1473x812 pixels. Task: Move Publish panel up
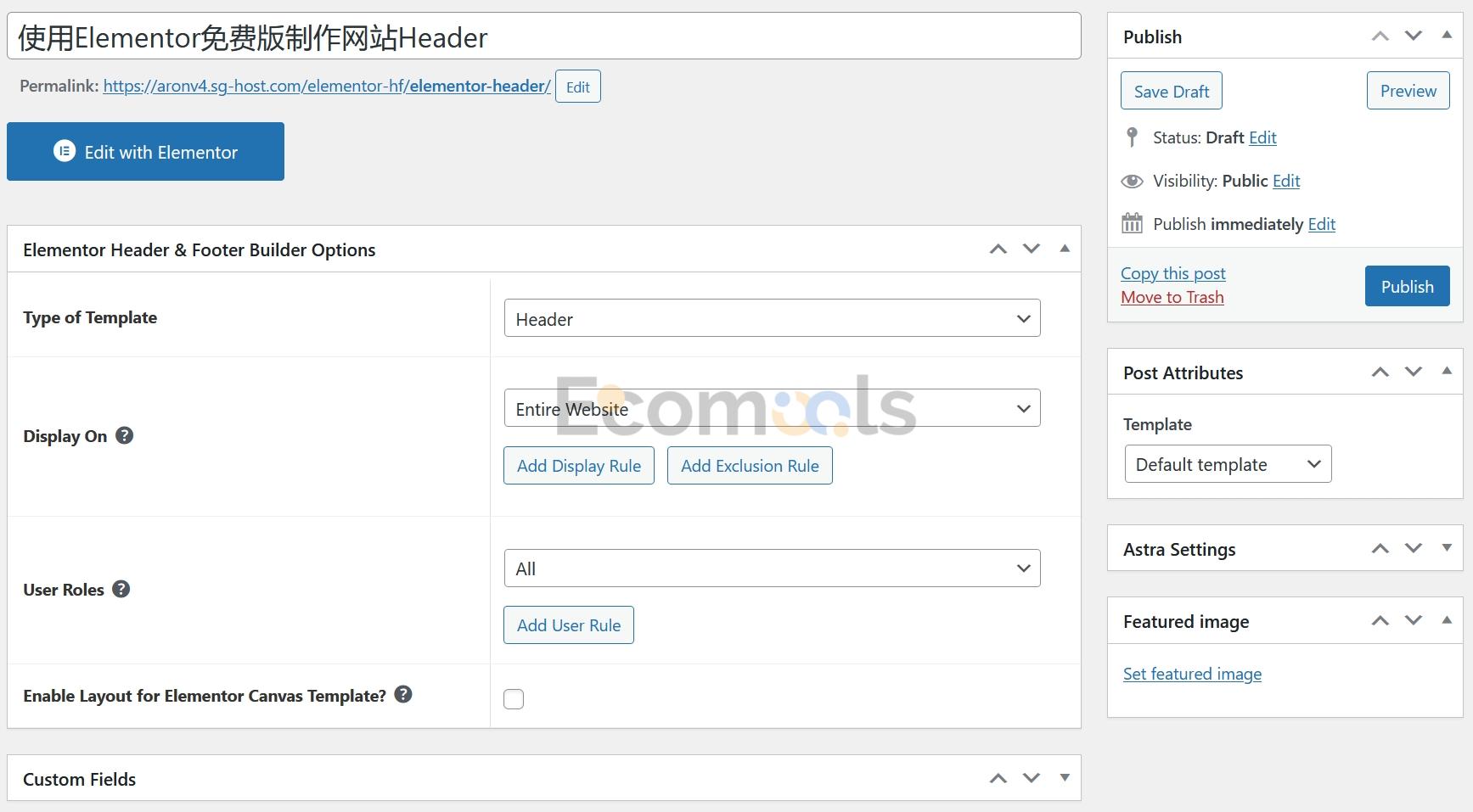tap(1380, 36)
